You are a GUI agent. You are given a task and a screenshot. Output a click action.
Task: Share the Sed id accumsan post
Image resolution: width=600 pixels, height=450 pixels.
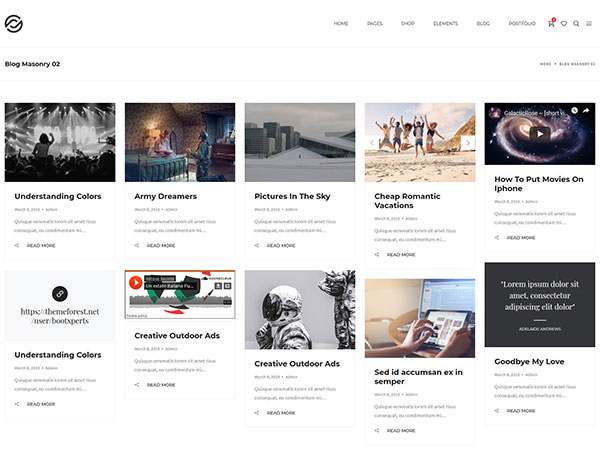point(377,430)
